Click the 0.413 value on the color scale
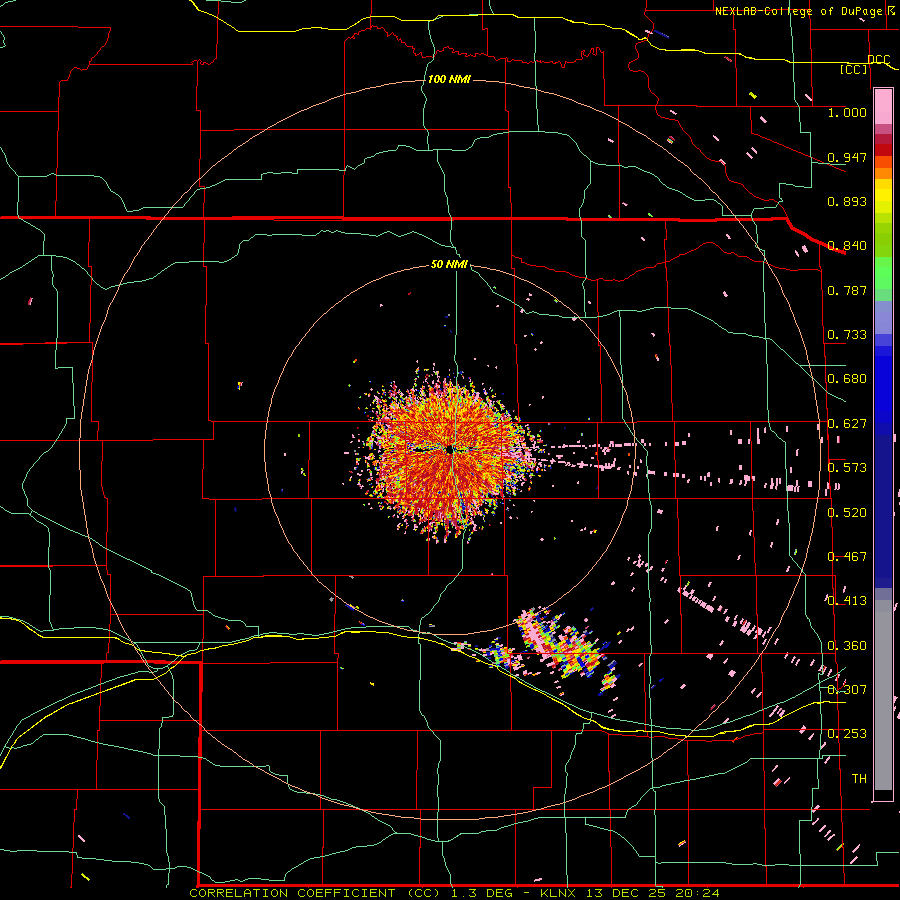The height and width of the screenshot is (900, 900). (x=847, y=601)
